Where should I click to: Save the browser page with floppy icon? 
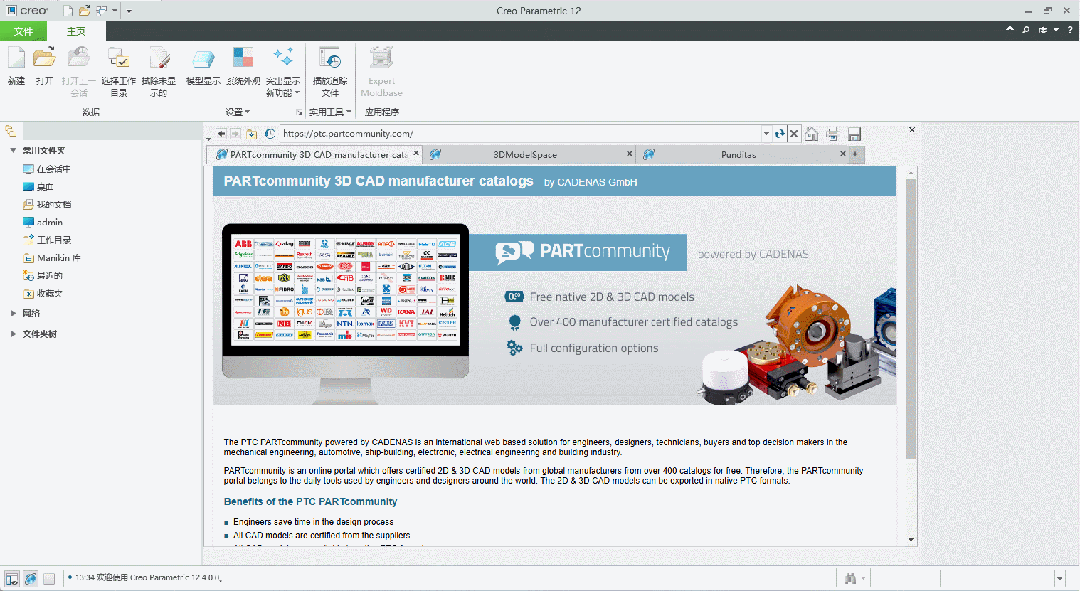[854, 134]
